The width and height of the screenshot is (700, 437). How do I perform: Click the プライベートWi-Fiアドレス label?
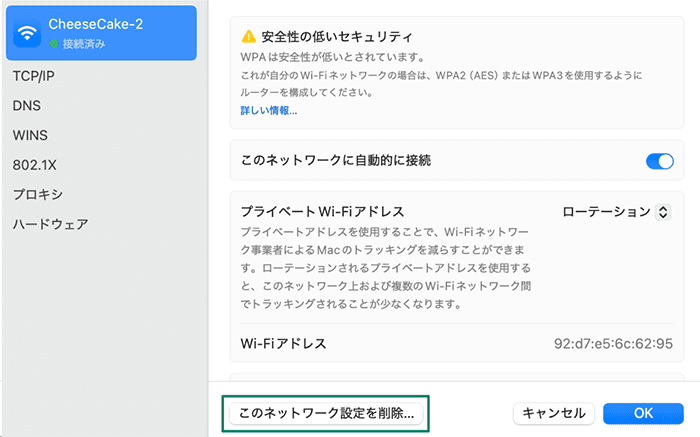[322, 212]
